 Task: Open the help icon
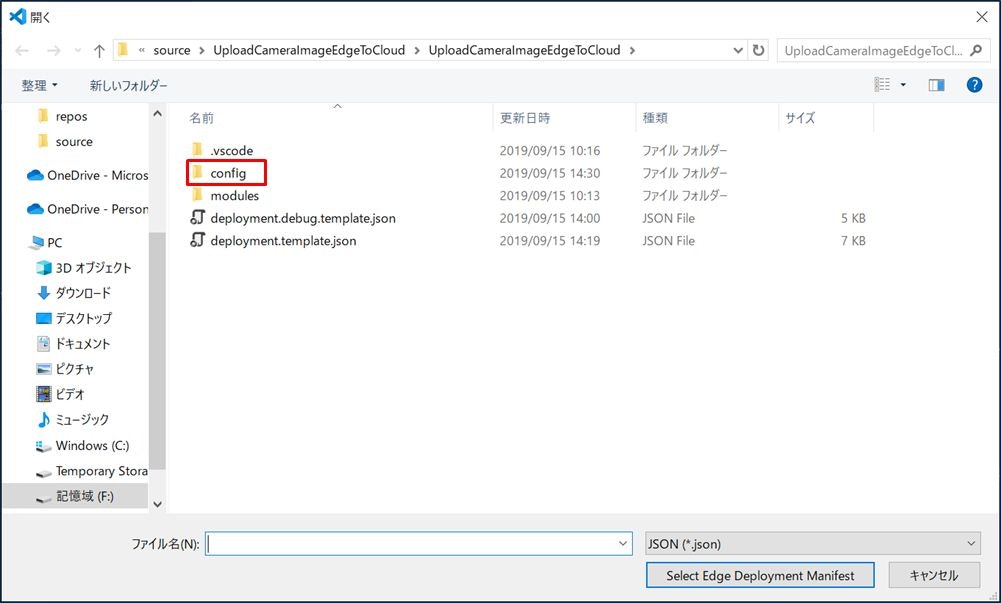pyautogui.click(x=974, y=84)
